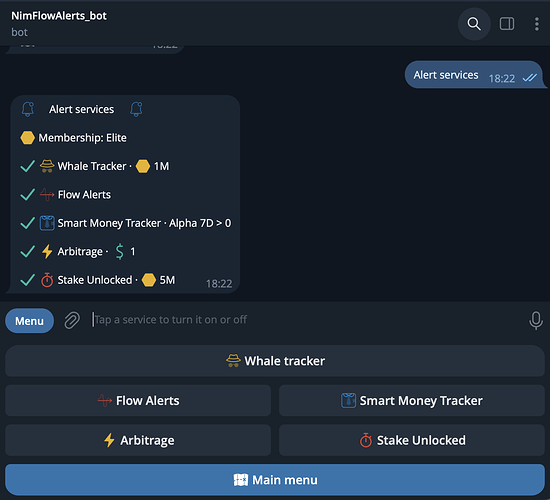Click the left bell icon in message
Screen dimensions: 550x500
click(x=28, y=109)
